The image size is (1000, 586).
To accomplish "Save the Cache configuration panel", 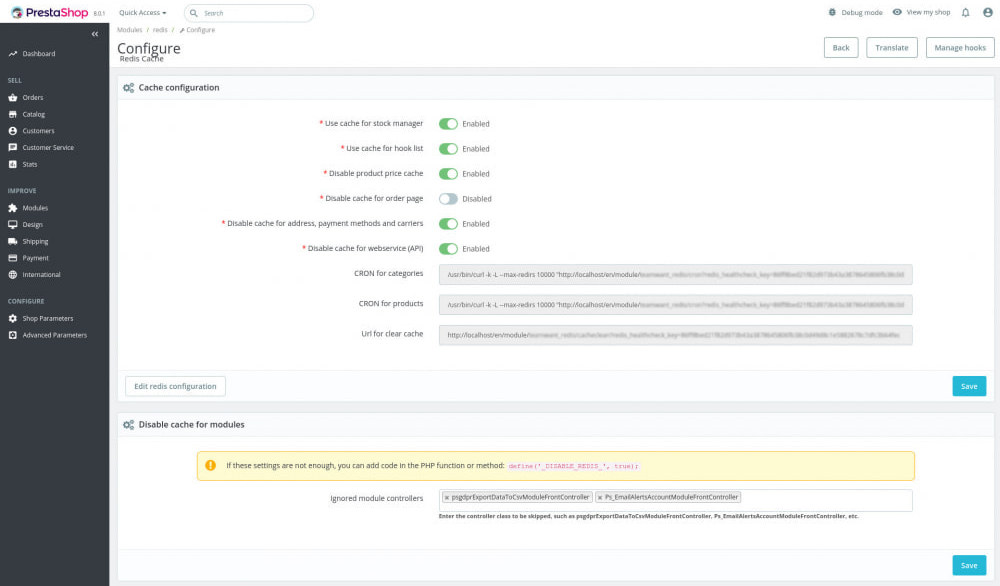I will tap(969, 386).
